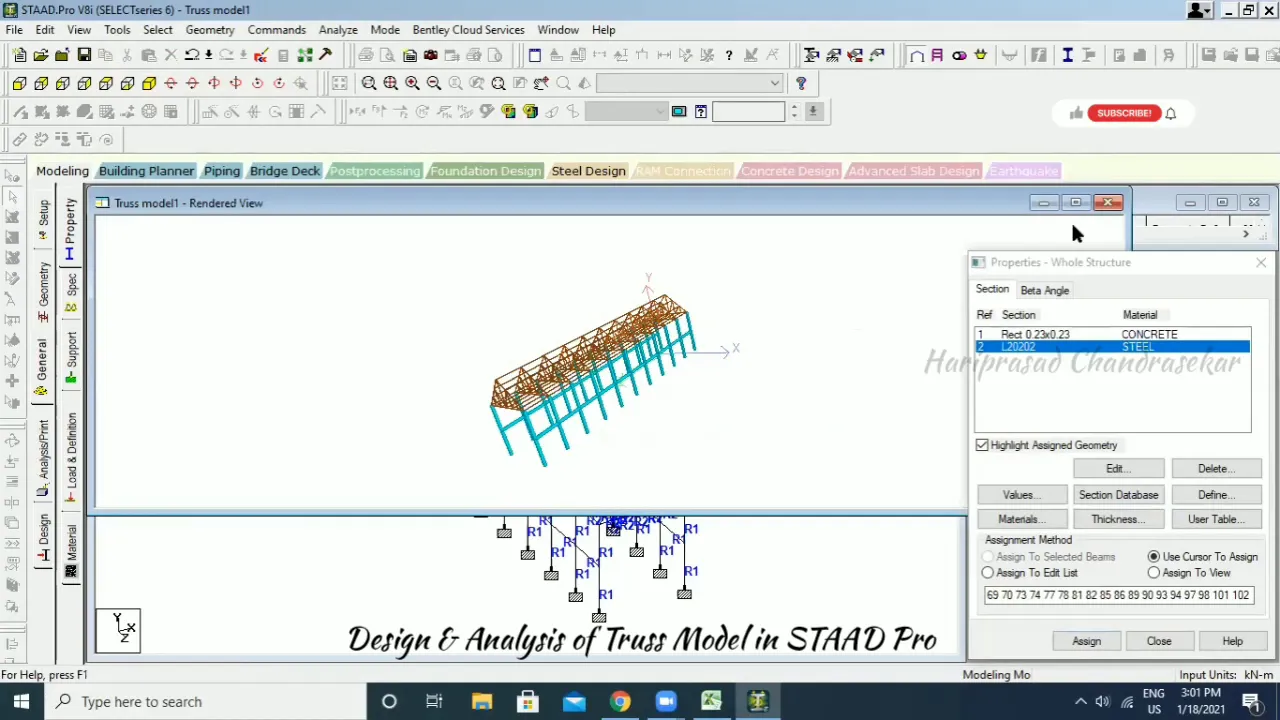Open the Building Planner tab
The width and height of the screenshot is (1280, 720).
point(146,171)
